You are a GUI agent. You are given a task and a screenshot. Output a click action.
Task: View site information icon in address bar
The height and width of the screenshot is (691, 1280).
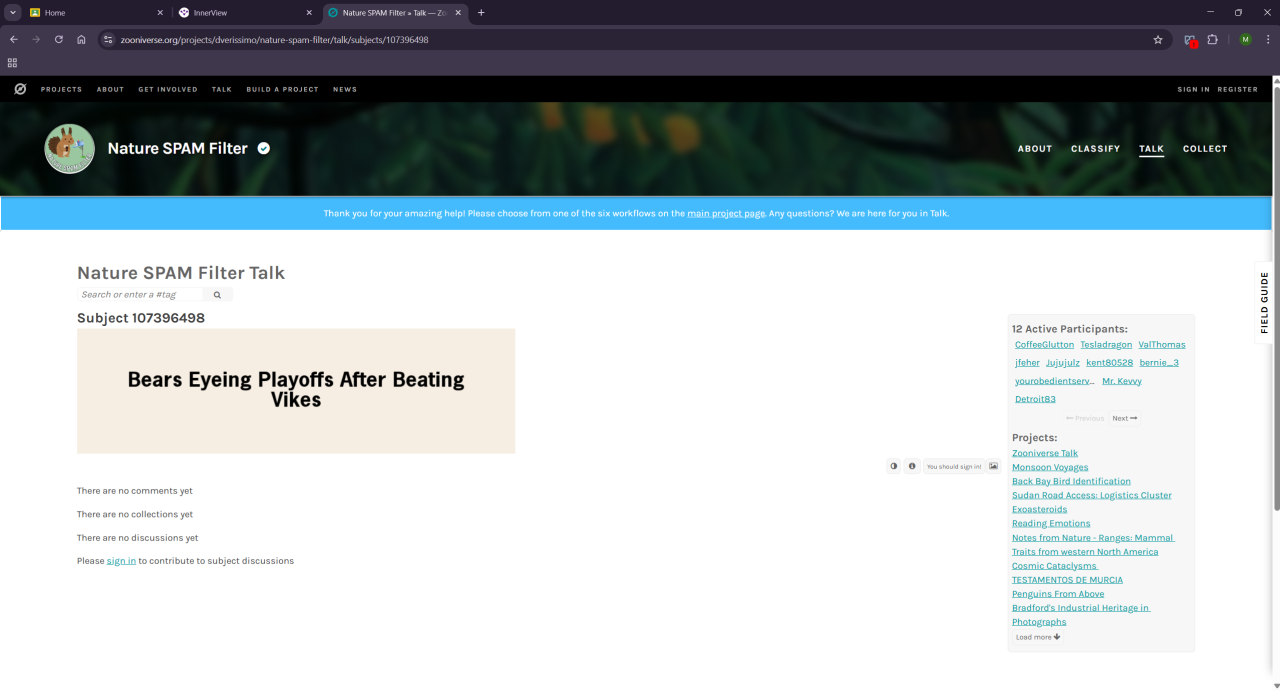108,40
